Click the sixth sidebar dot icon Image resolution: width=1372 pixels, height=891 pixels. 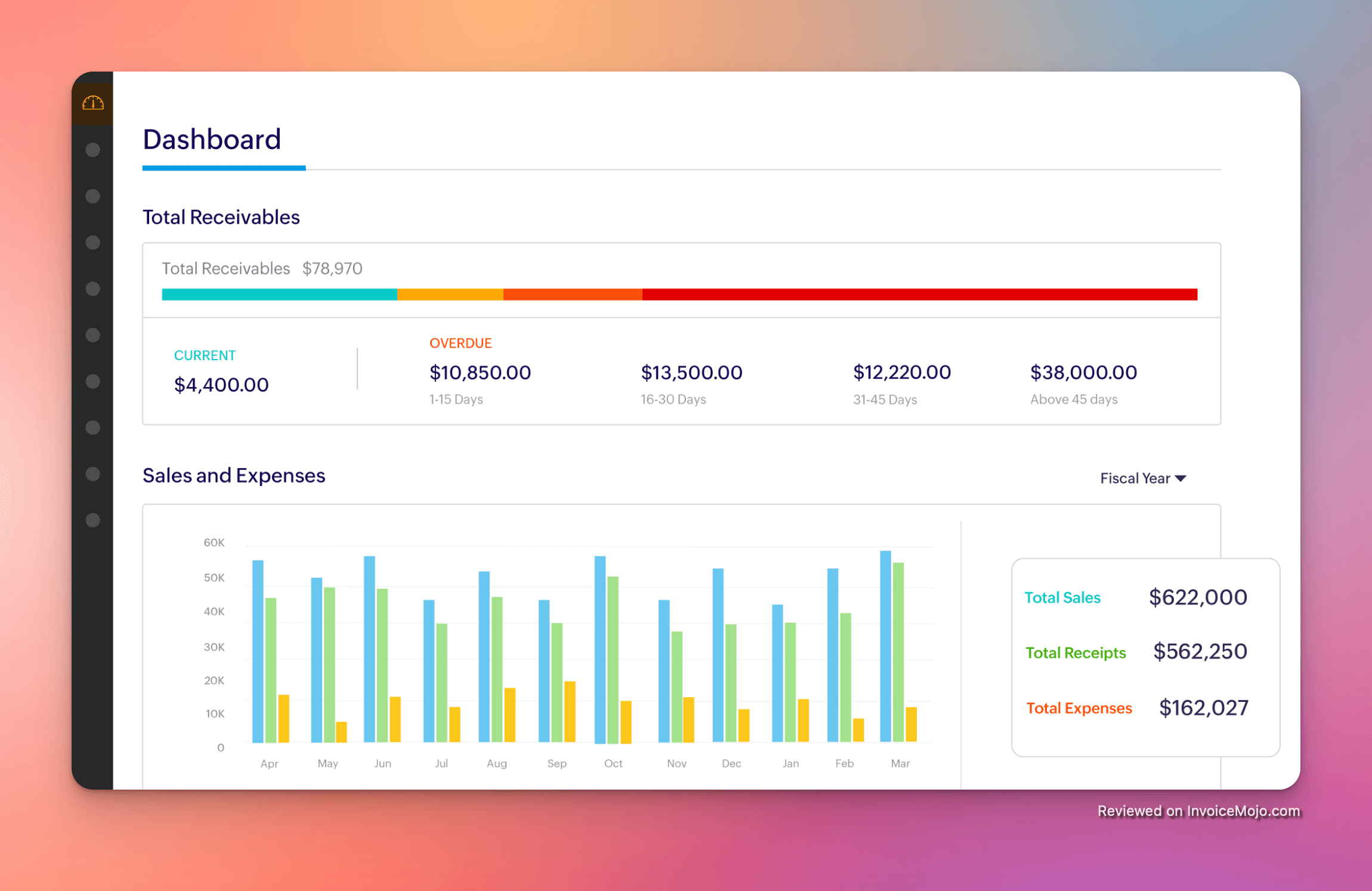93,380
